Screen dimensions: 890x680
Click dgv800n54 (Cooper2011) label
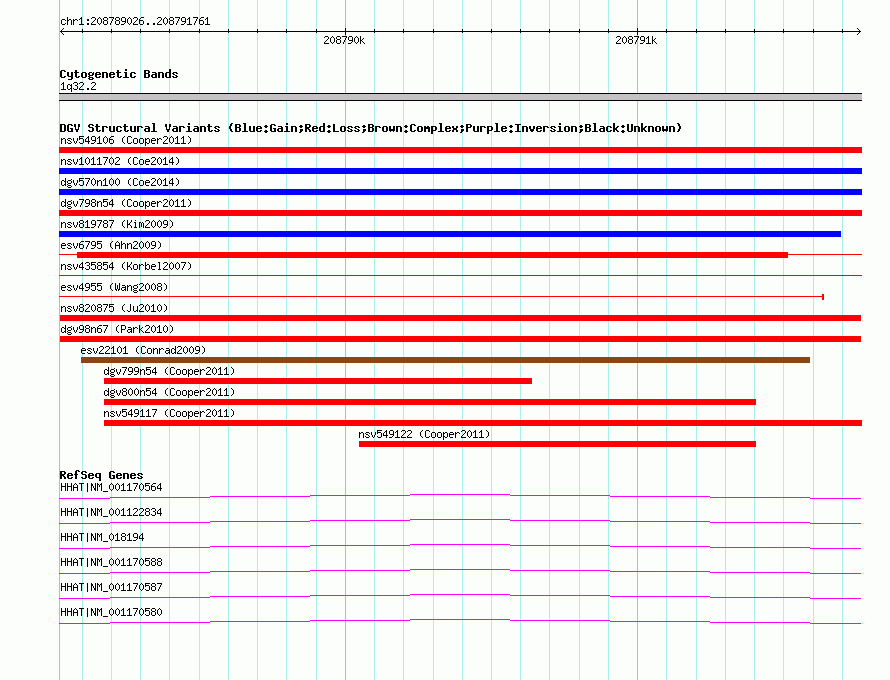coord(169,392)
